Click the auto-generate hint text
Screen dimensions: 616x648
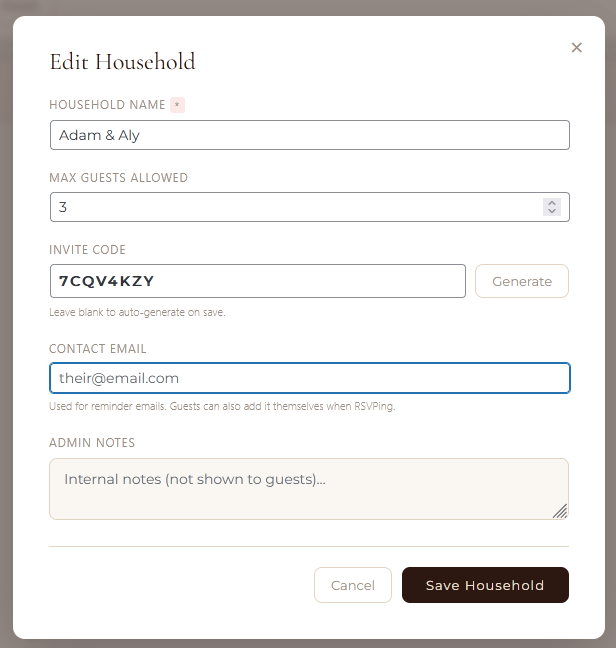[137, 312]
